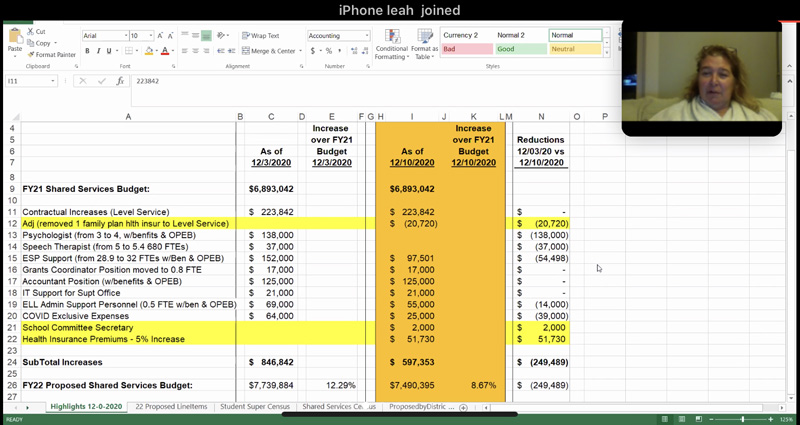Open the font size 10 dropdown
The image size is (800, 425).
click(x=151, y=36)
